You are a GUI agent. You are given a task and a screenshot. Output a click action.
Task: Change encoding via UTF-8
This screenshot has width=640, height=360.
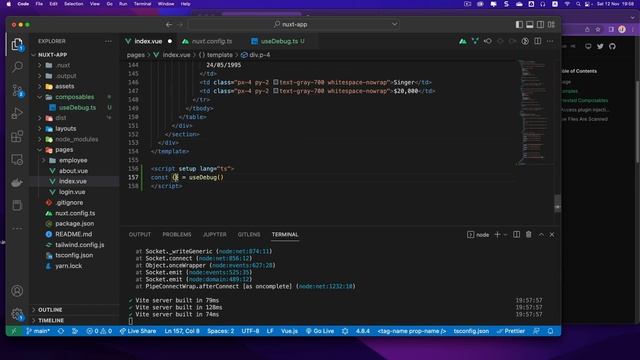coord(250,331)
